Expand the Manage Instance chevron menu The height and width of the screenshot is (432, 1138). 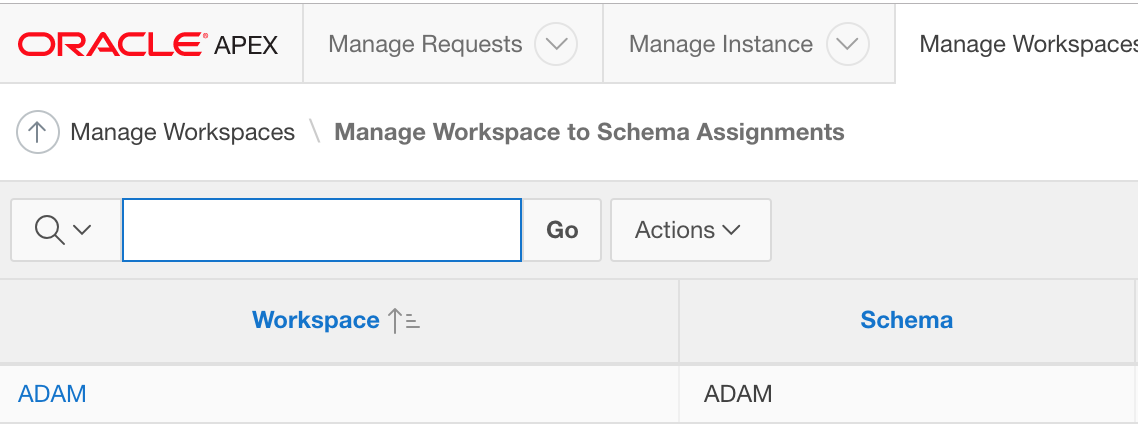[x=848, y=45]
